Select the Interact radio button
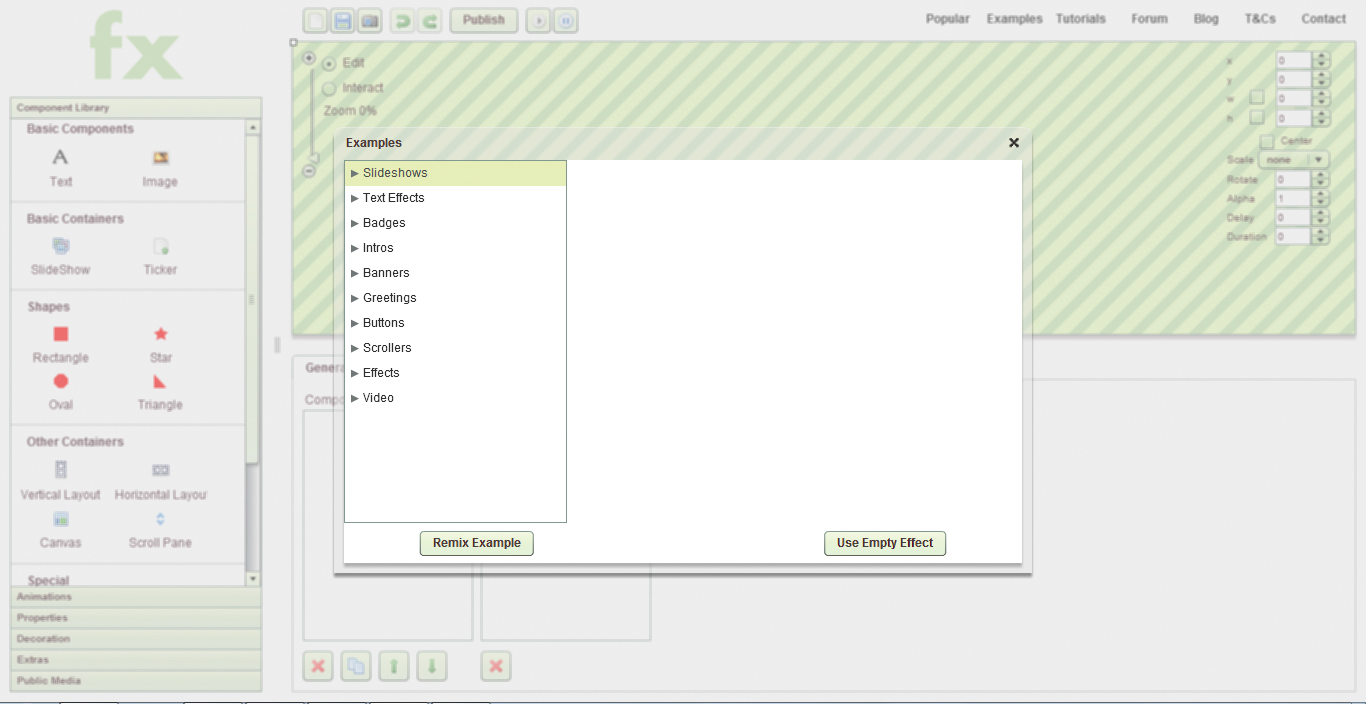The image size is (1366, 704). (329, 88)
